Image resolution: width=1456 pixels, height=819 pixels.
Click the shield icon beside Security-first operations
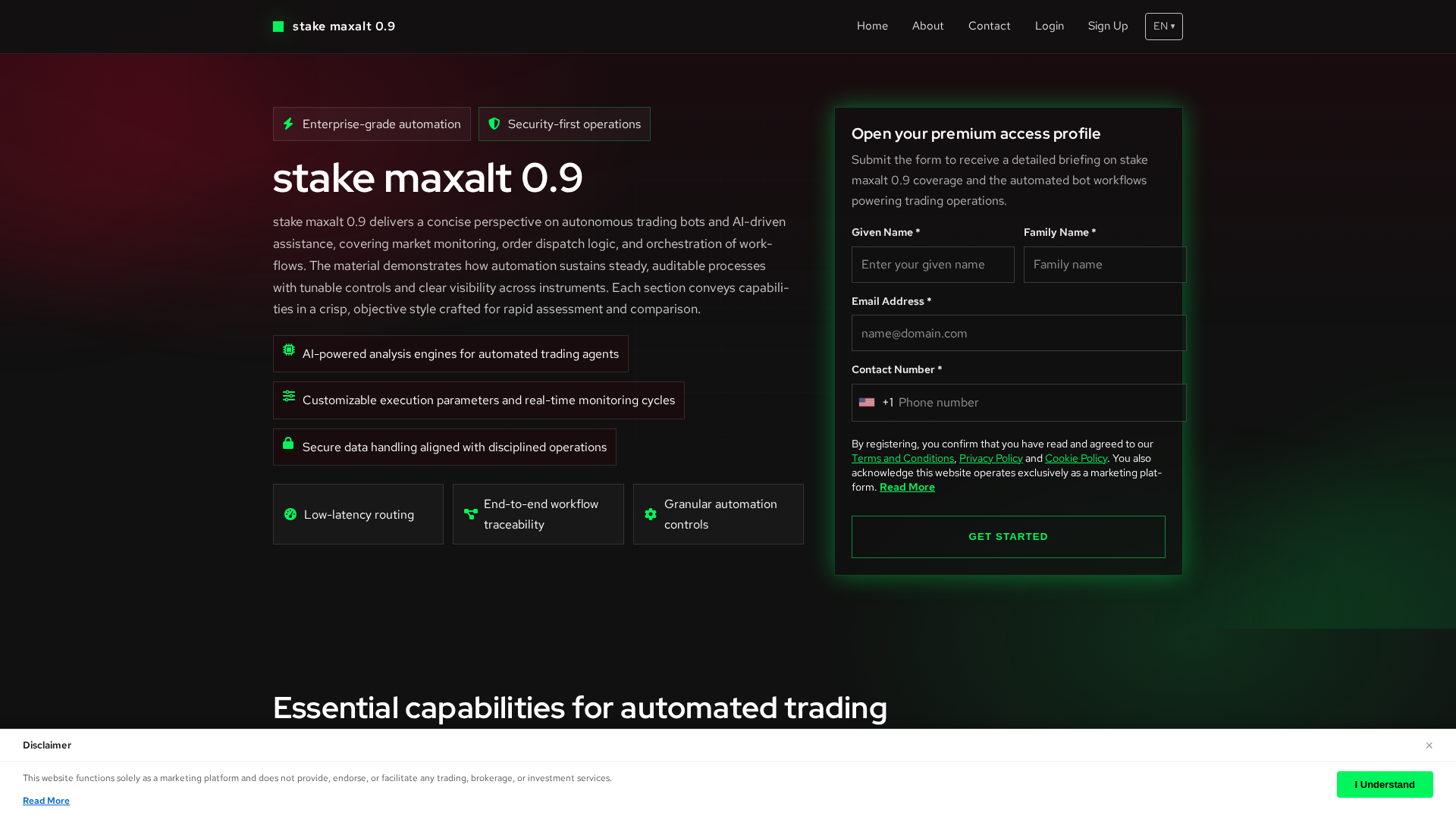[494, 124]
